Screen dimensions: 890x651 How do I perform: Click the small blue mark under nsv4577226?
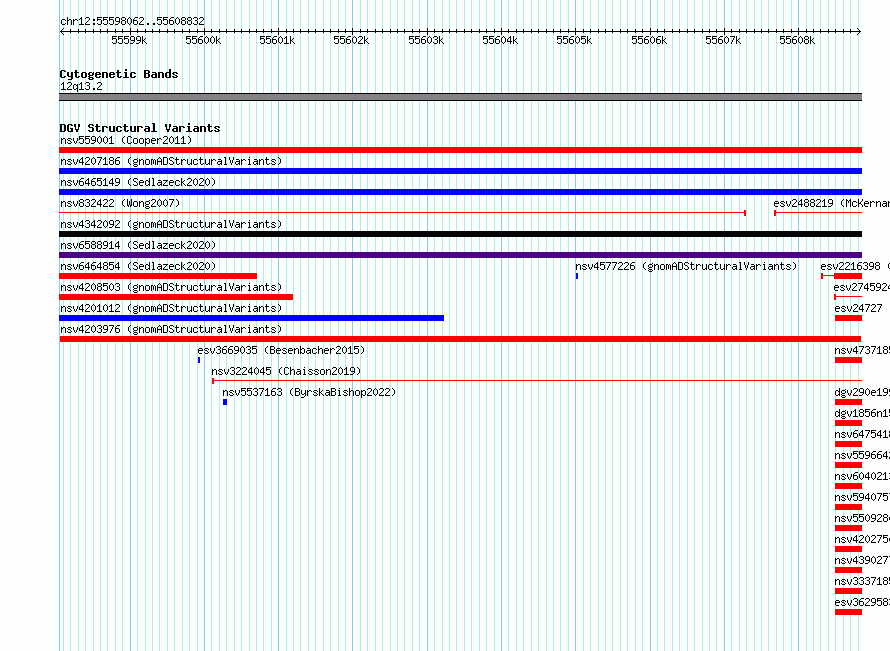pos(577,276)
